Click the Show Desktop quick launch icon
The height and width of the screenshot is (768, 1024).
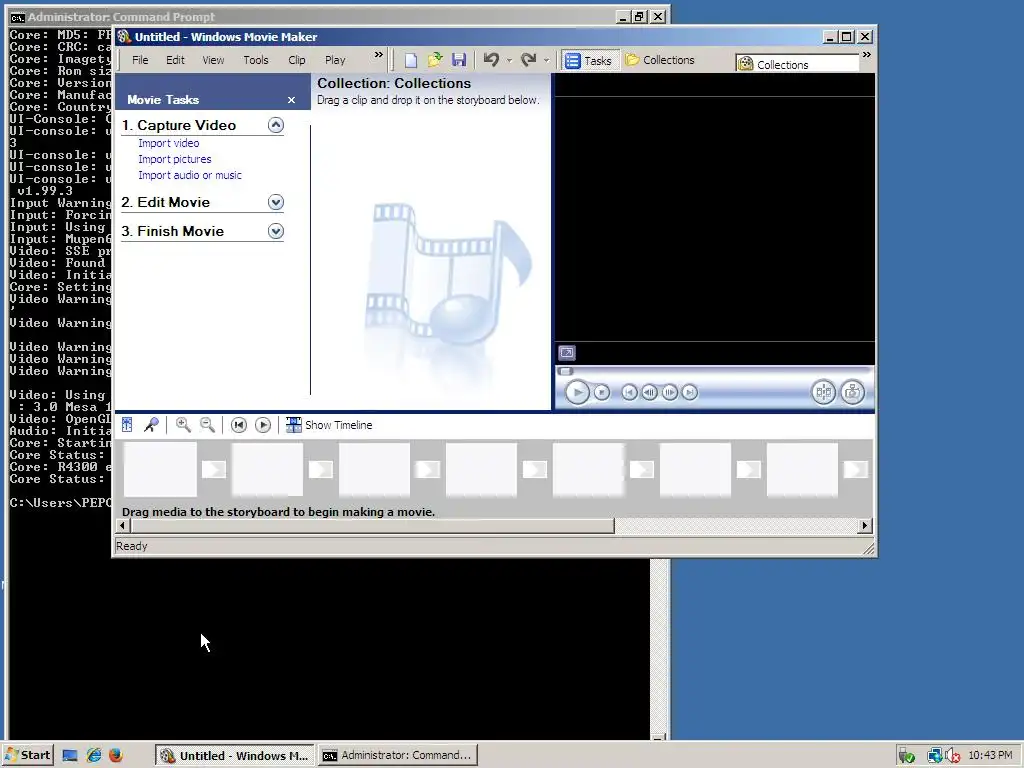70,756
